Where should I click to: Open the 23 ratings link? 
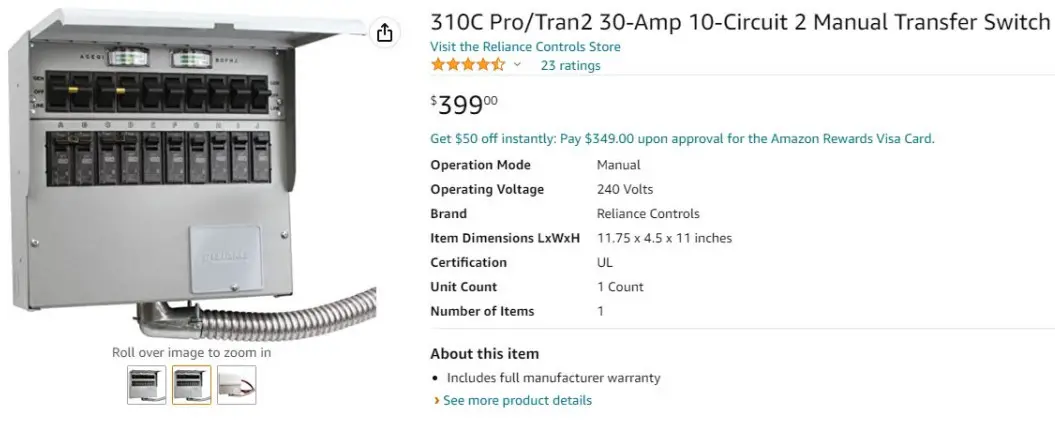(x=570, y=66)
